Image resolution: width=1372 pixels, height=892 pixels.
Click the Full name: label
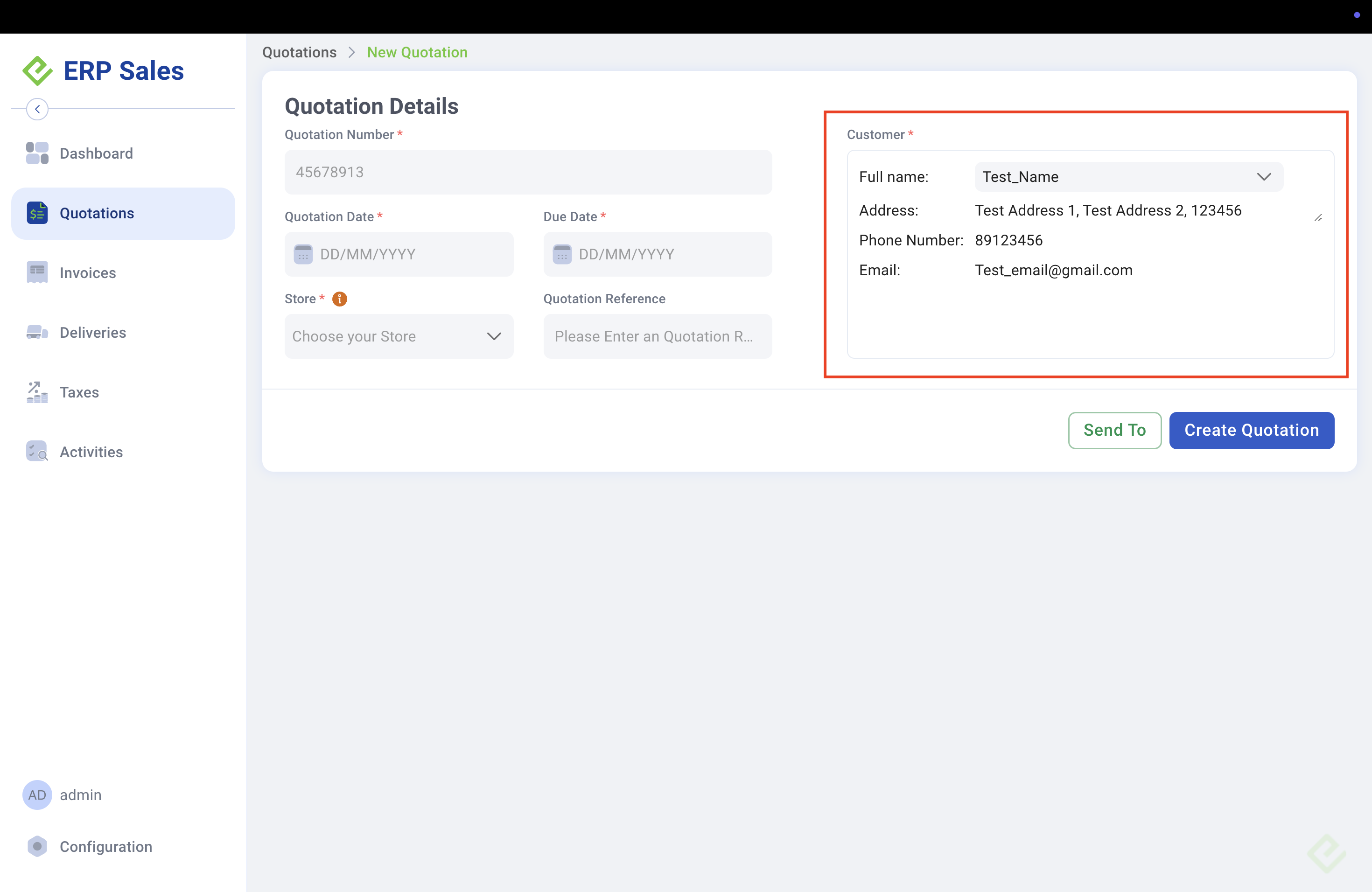(x=894, y=177)
